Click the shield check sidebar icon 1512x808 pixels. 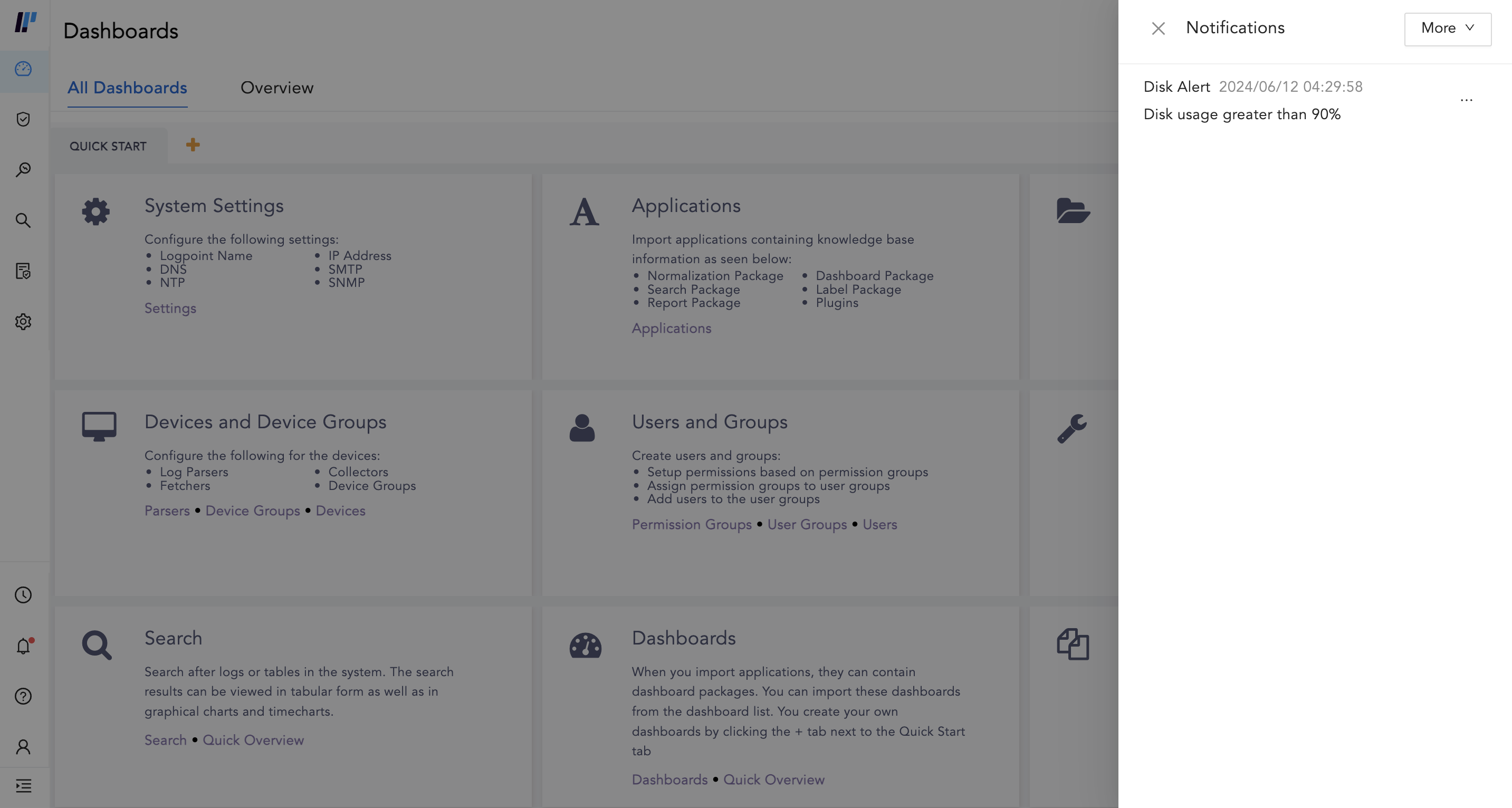click(x=24, y=120)
